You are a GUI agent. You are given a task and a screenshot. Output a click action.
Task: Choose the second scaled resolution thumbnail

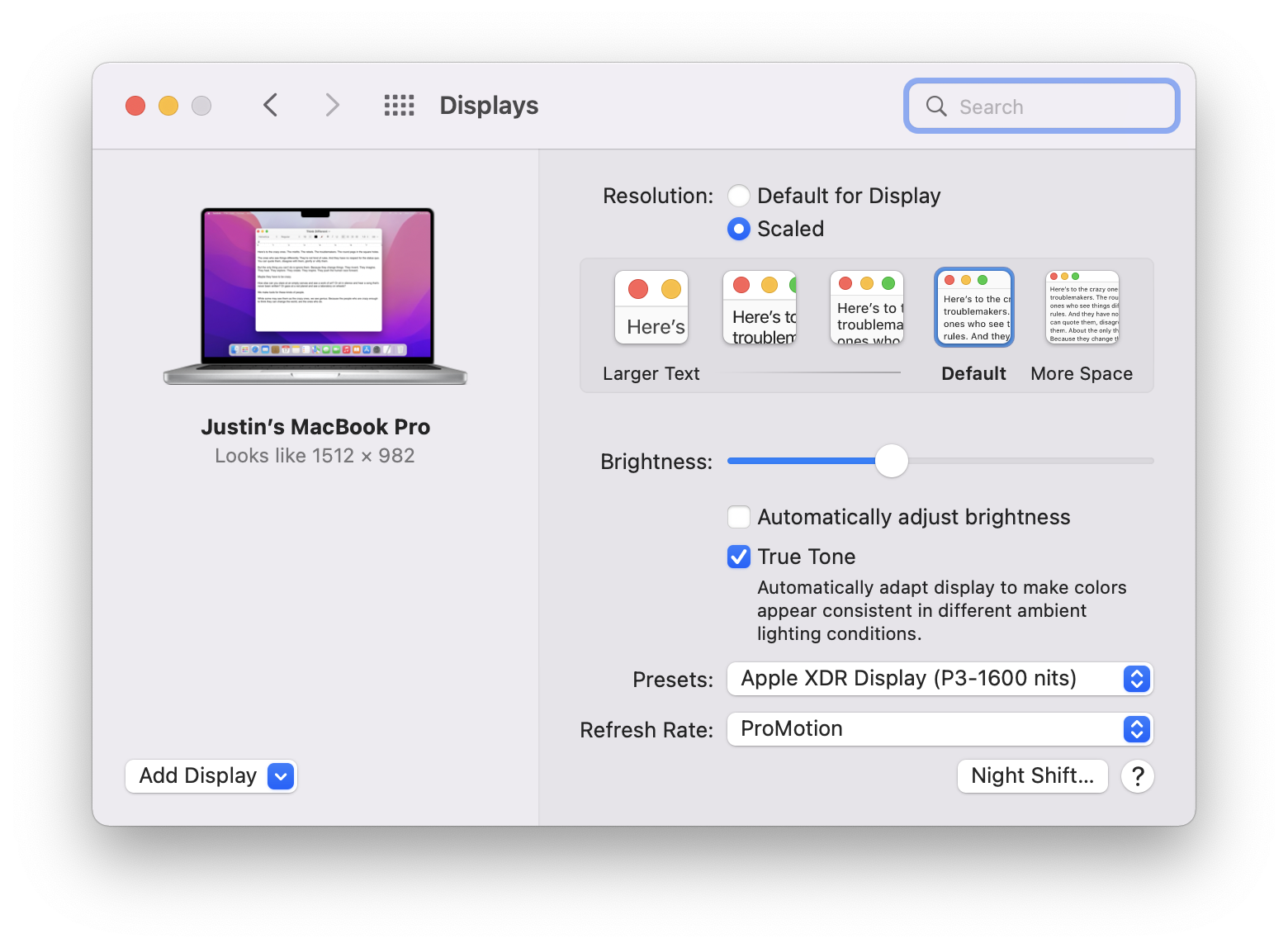pyautogui.click(x=760, y=307)
